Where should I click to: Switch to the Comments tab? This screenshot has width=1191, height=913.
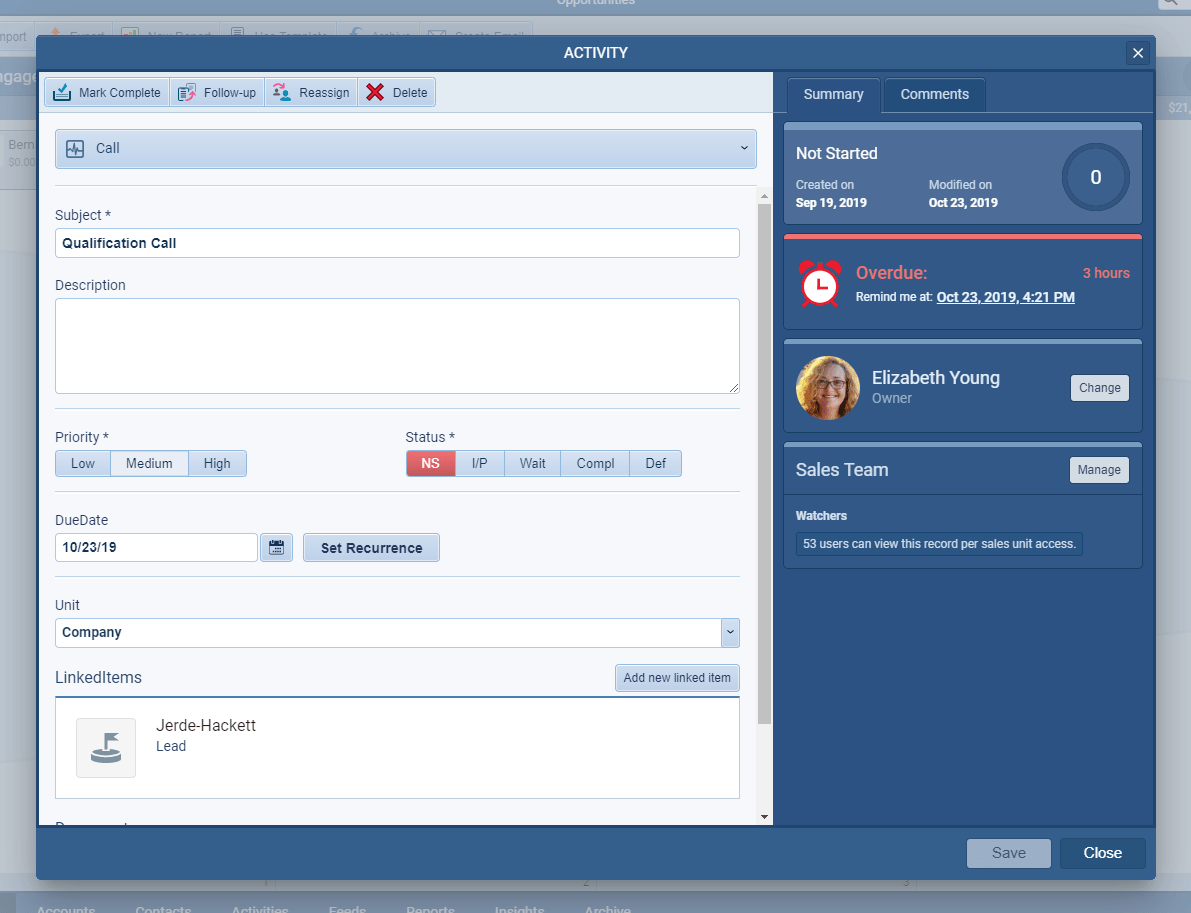point(934,94)
